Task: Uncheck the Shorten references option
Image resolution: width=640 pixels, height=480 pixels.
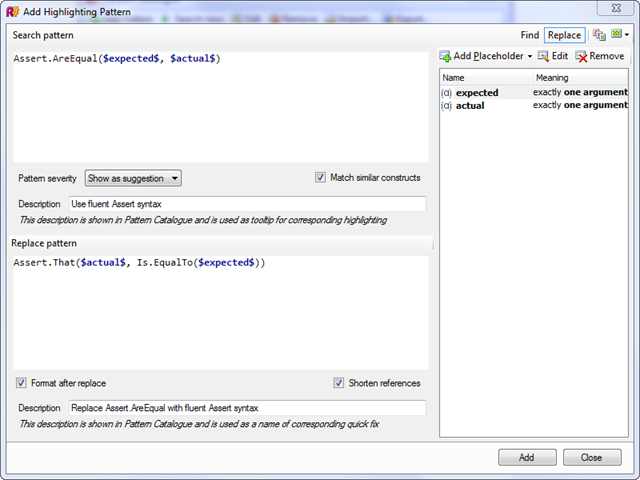Action: pyautogui.click(x=339, y=383)
